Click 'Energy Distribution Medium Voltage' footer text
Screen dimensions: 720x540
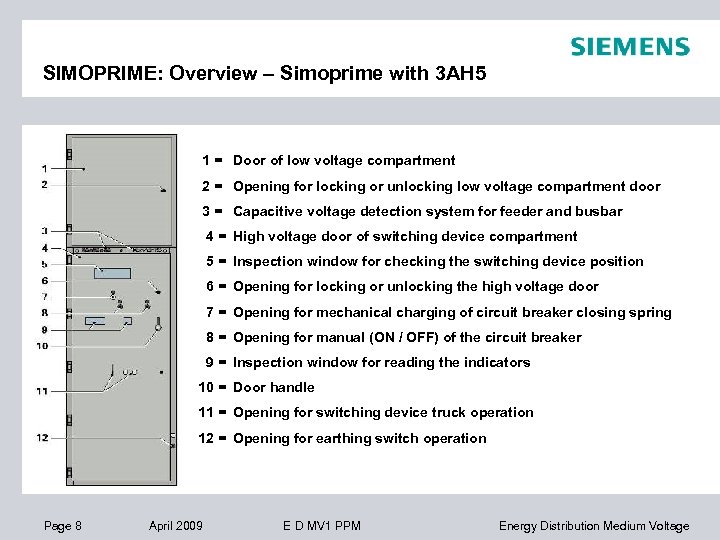point(594,526)
